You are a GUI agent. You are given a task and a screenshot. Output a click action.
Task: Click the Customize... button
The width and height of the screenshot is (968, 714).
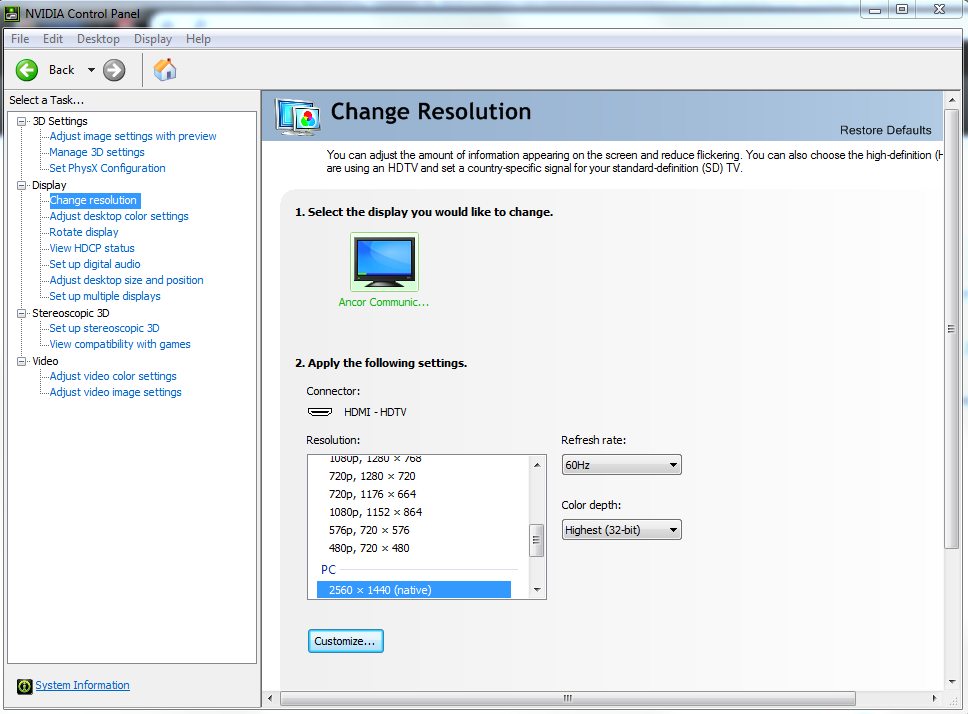pos(346,641)
